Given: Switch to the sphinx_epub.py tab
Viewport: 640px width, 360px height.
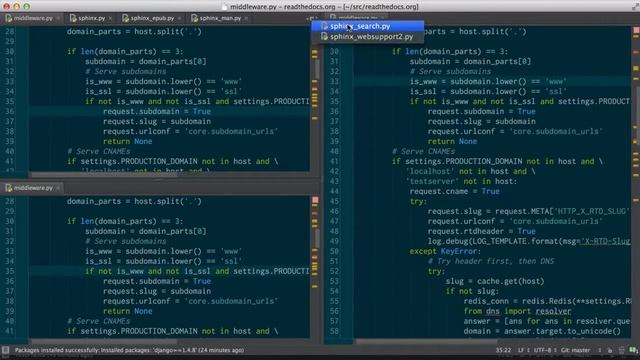Looking at the screenshot, I should 152,18.
